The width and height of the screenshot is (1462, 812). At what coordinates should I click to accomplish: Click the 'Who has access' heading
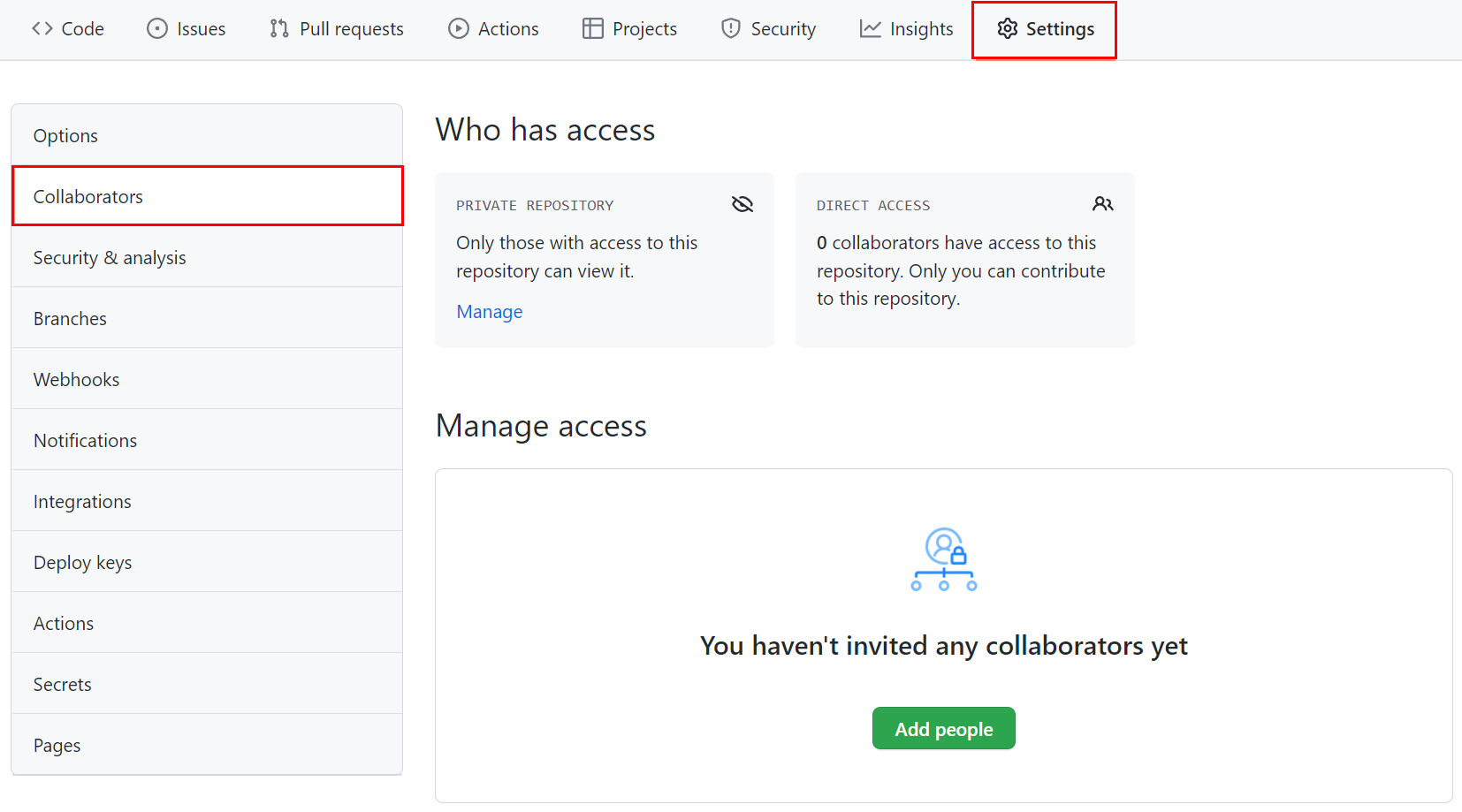coord(545,129)
